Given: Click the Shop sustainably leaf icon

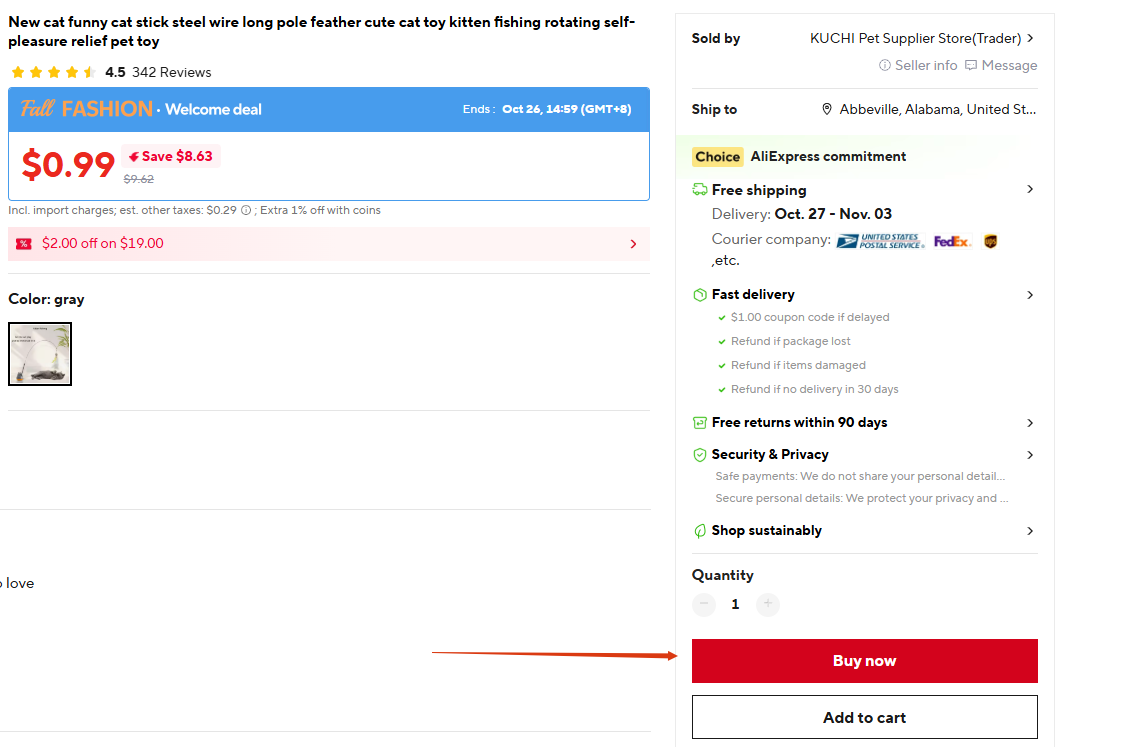Looking at the screenshot, I should (x=700, y=531).
